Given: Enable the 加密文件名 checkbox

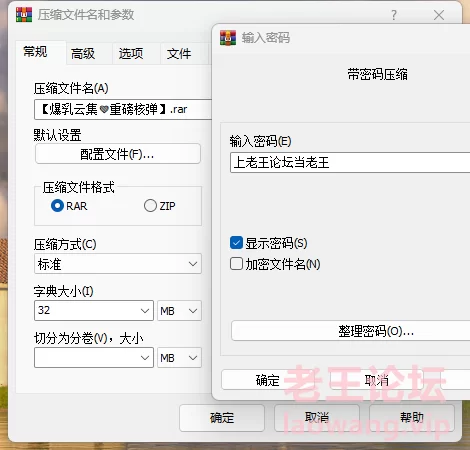Looking at the screenshot, I should click(236, 264).
